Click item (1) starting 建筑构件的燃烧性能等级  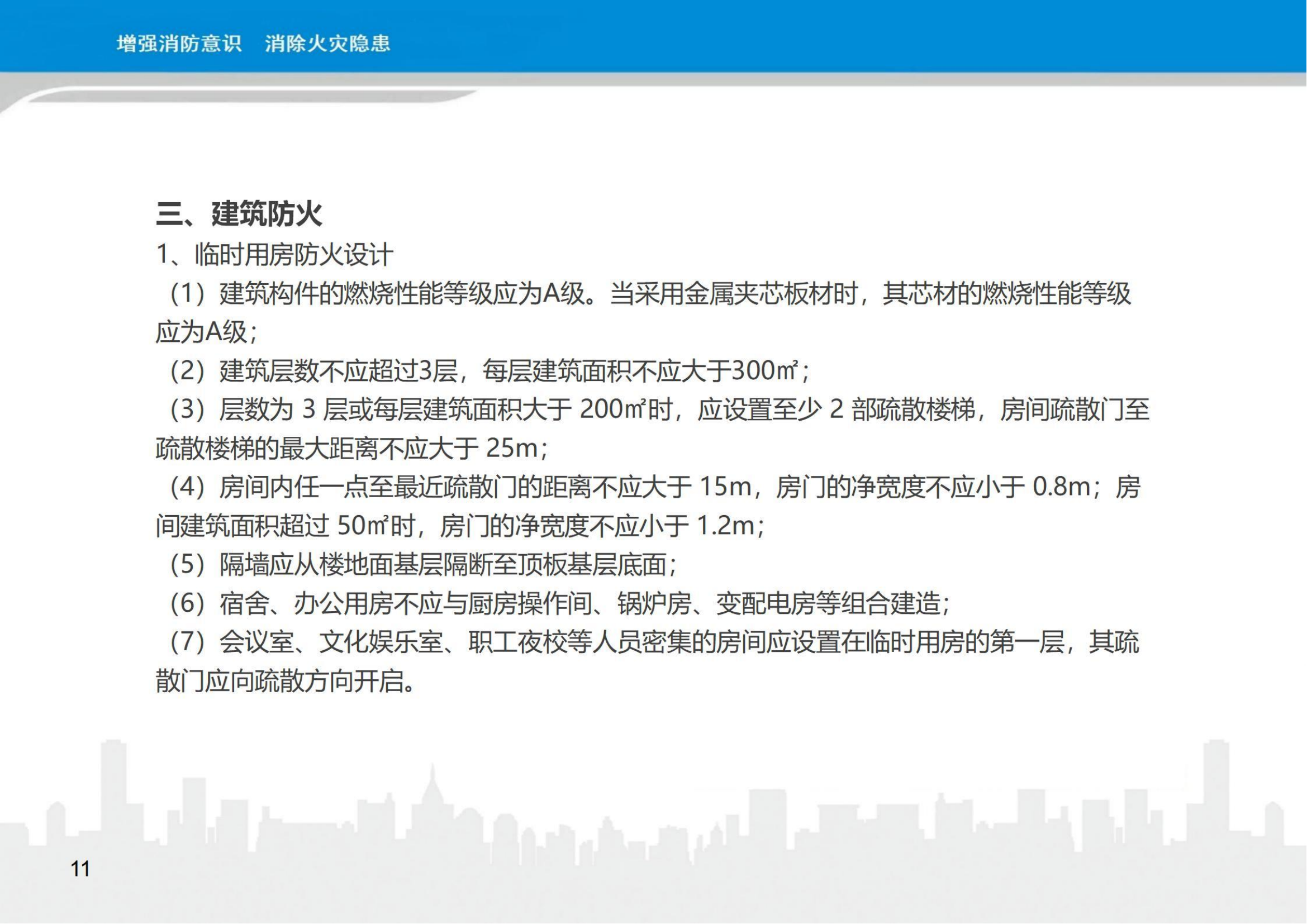click(x=649, y=294)
